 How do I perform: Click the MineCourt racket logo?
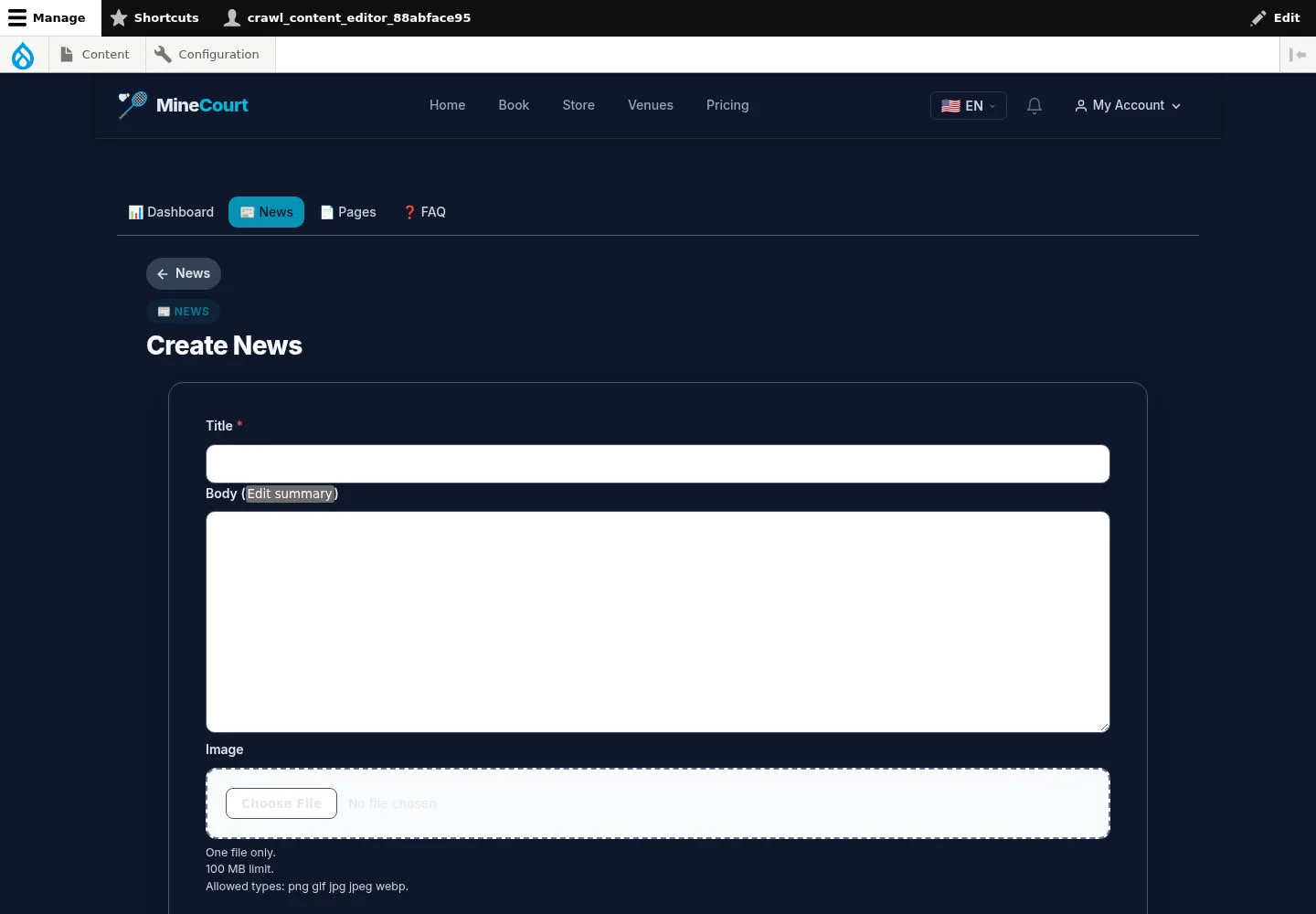(x=133, y=105)
